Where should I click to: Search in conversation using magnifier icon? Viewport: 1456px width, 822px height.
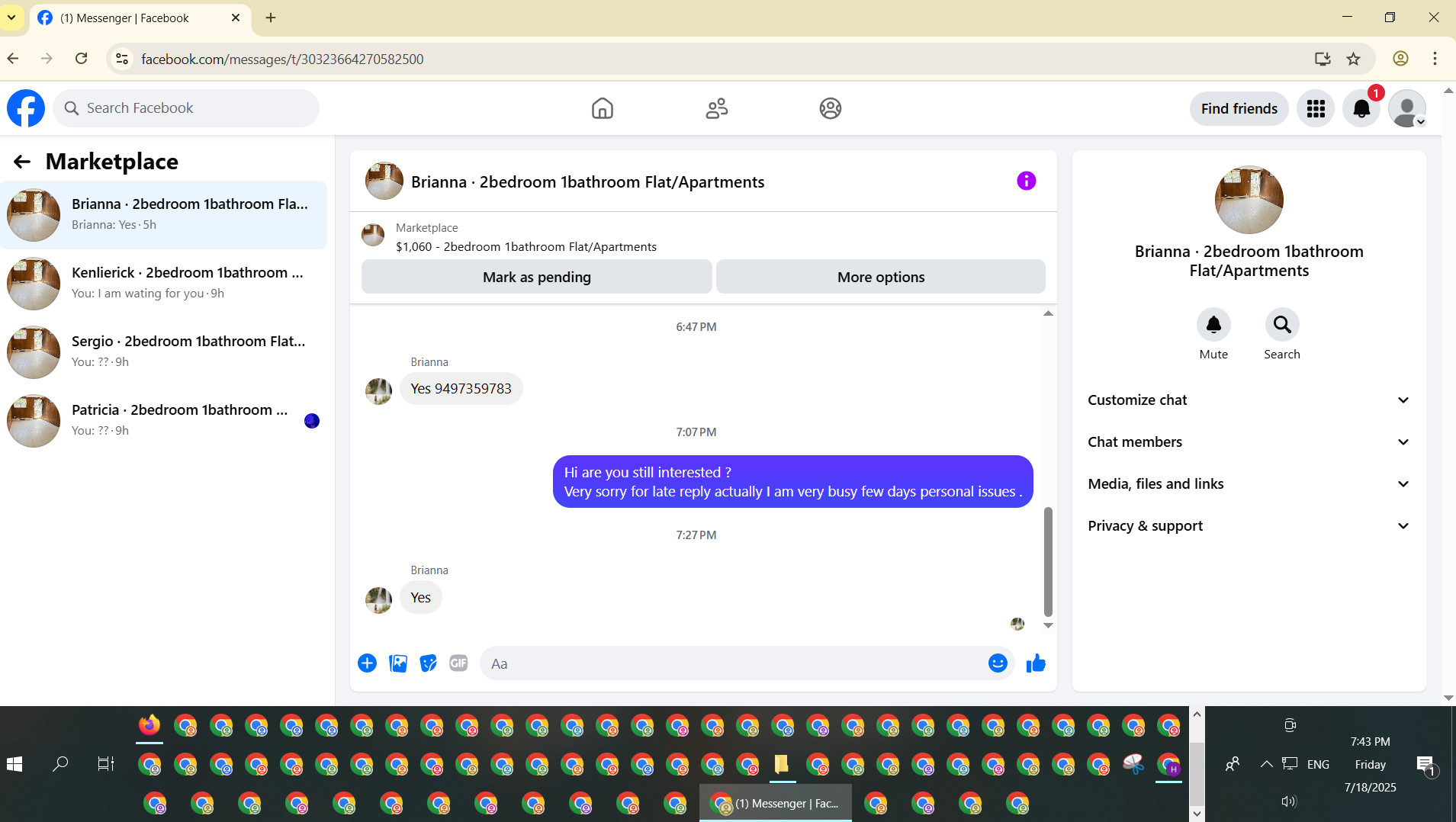(1281, 325)
